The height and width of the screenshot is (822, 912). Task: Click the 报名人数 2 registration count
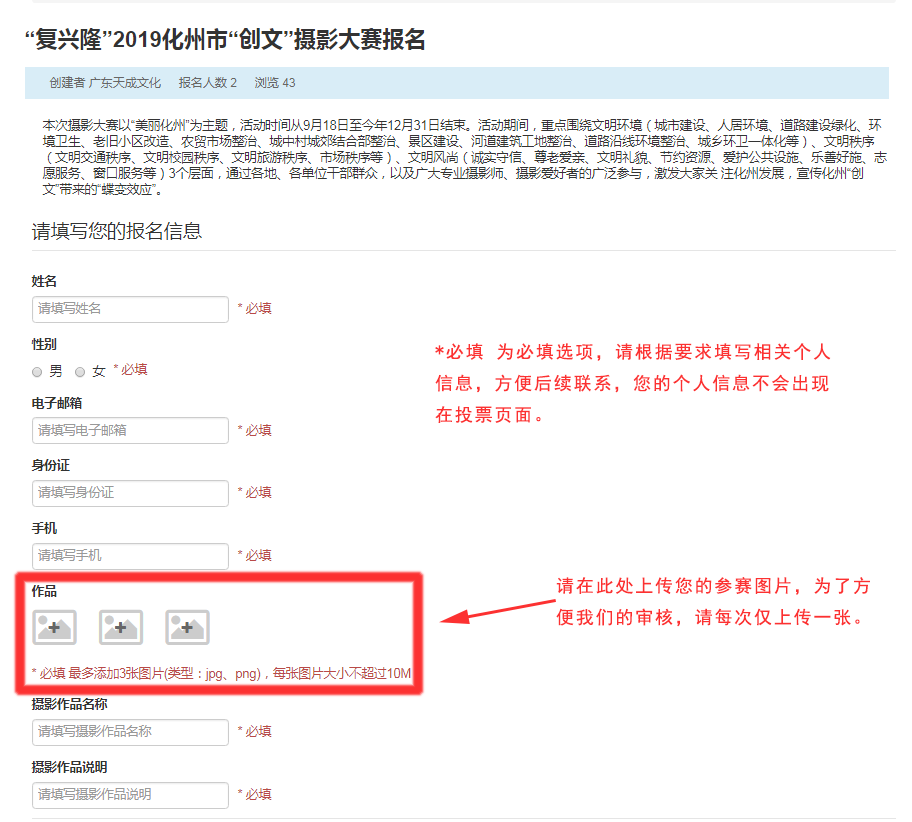click(x=208, y=83)
